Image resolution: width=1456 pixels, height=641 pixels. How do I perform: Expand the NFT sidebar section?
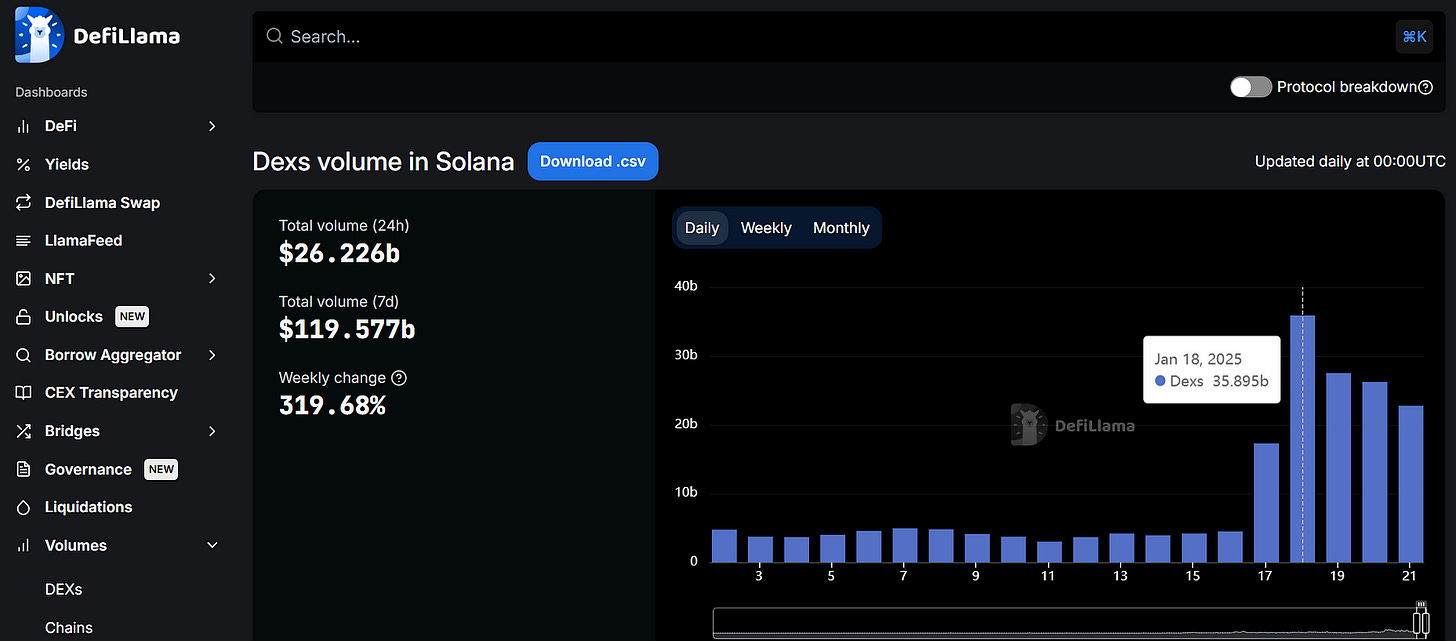[x=211, y=278]
